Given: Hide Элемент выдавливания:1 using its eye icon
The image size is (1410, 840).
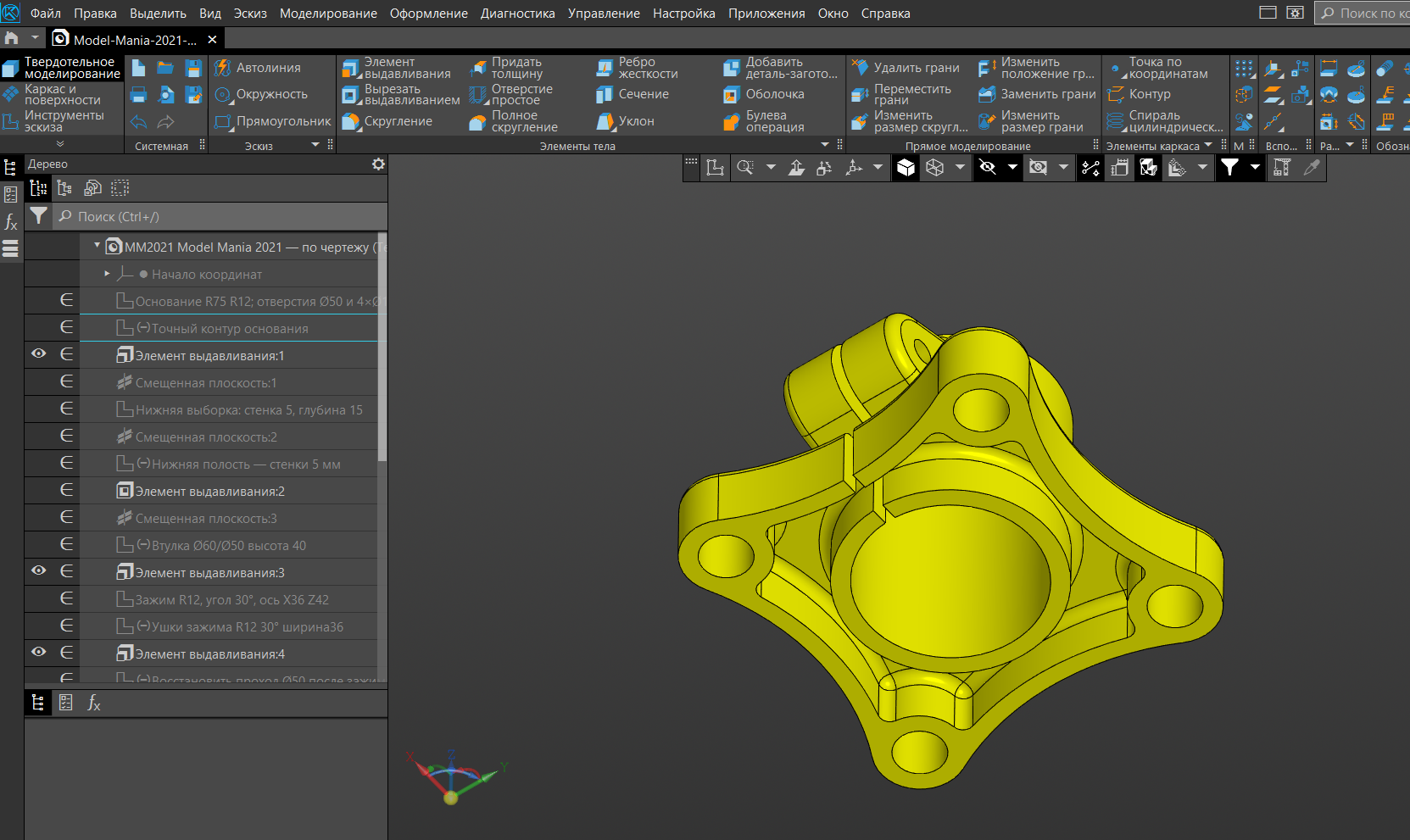Looking at the screenshot, I should (39, 353).
